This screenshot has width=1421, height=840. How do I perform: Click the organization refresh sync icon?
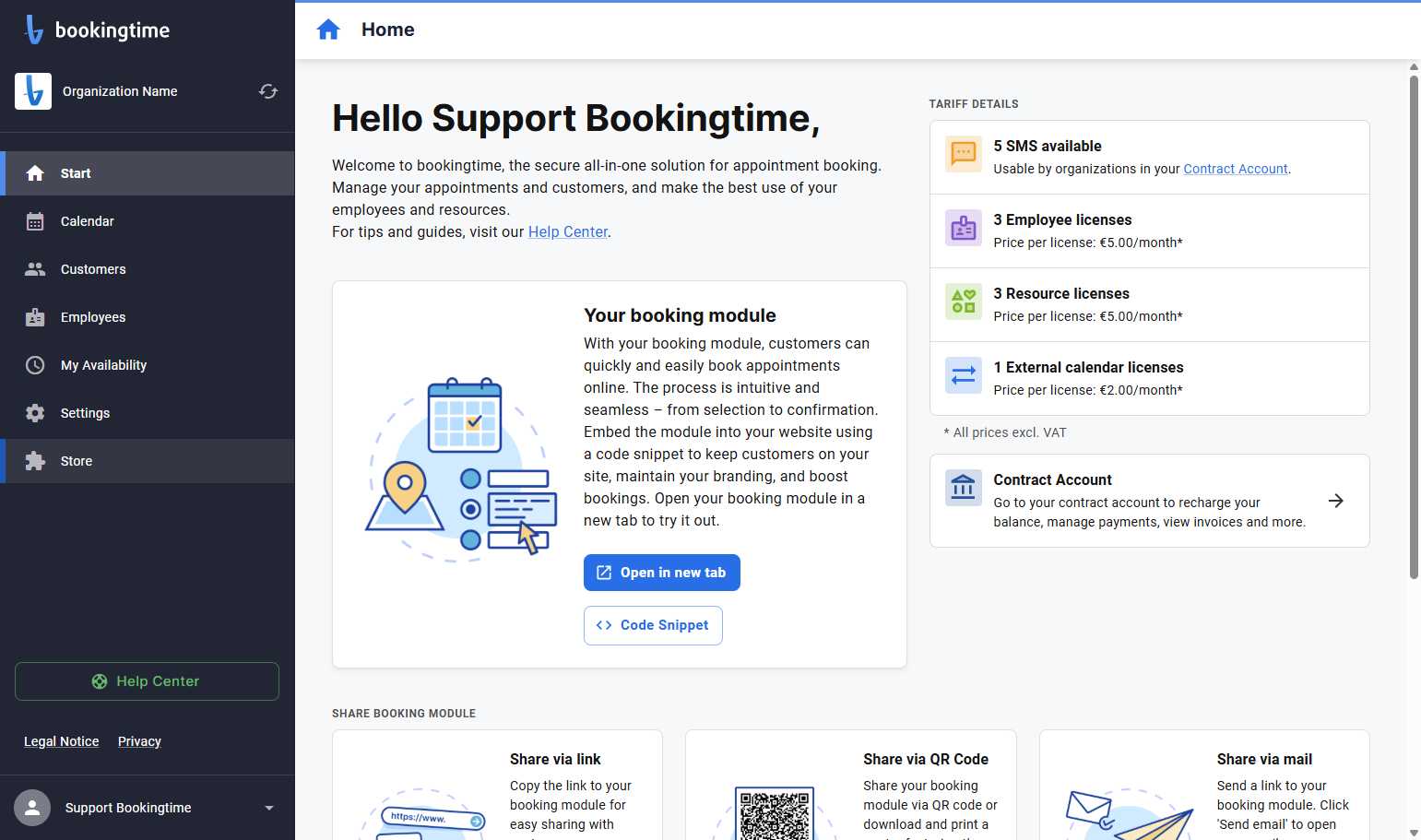coord(268,91)
